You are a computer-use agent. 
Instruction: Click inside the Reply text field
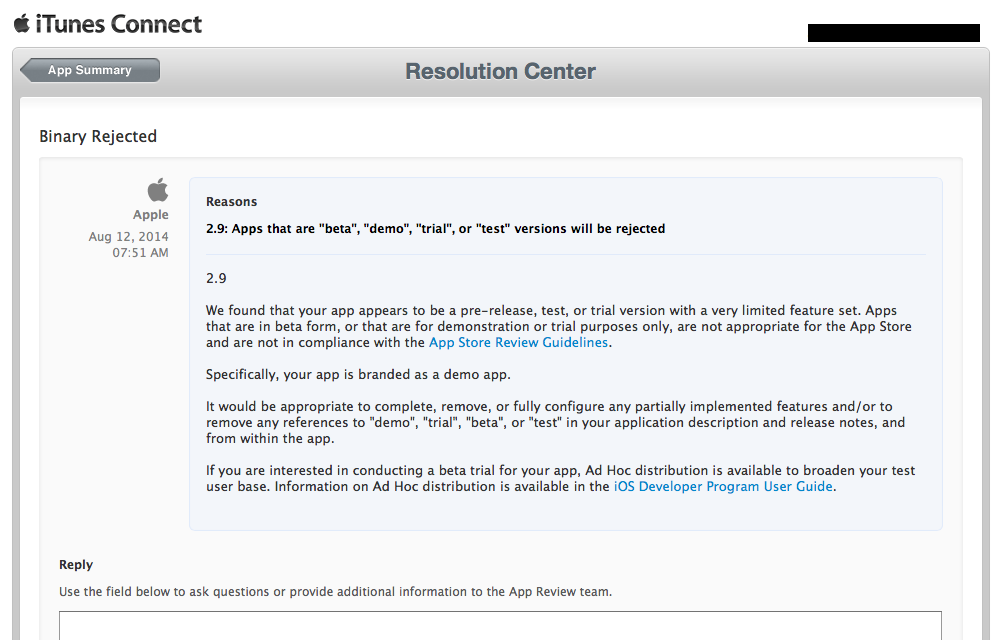(500, 625)
